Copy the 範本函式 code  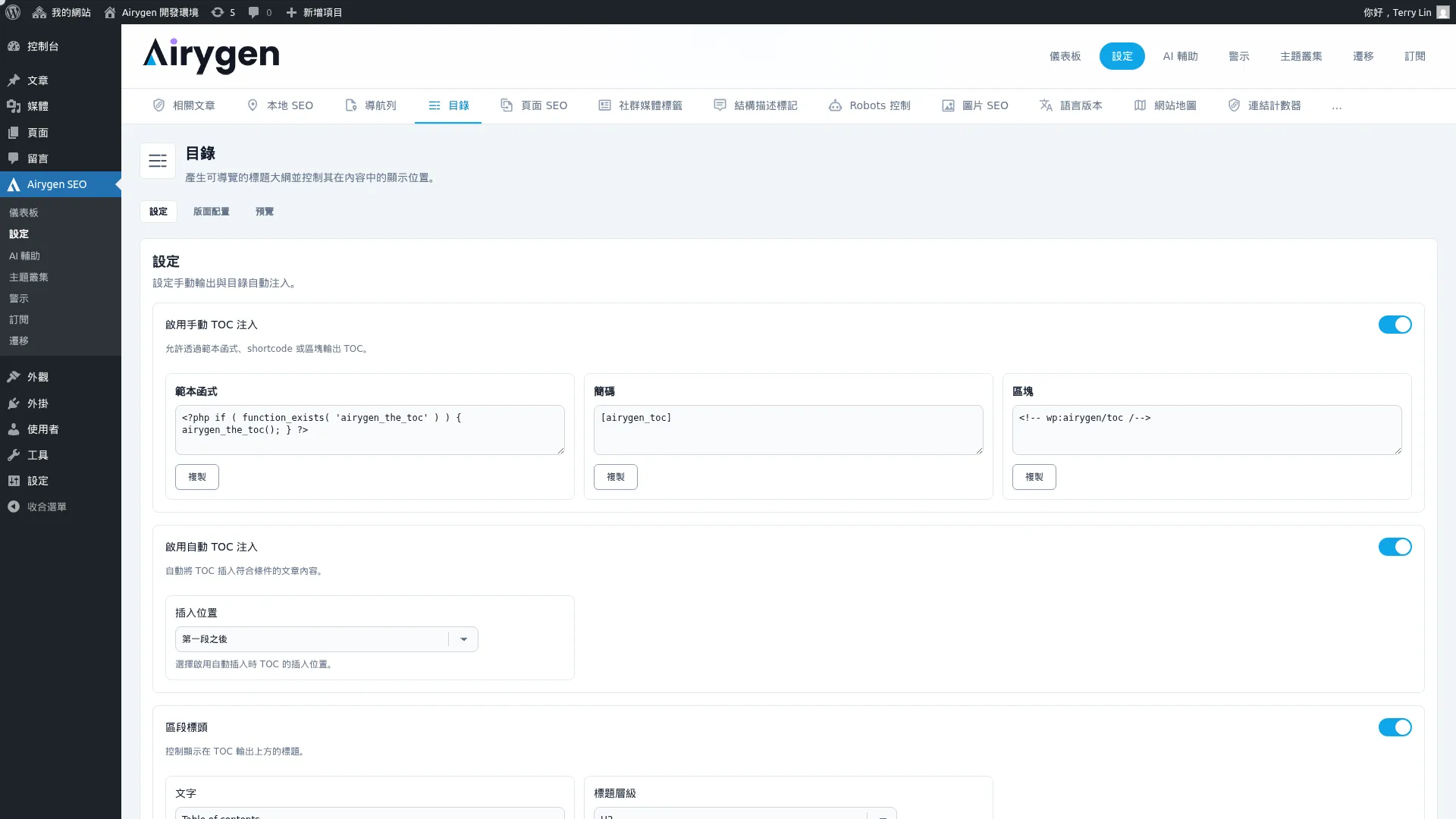[x=197, y=477]
